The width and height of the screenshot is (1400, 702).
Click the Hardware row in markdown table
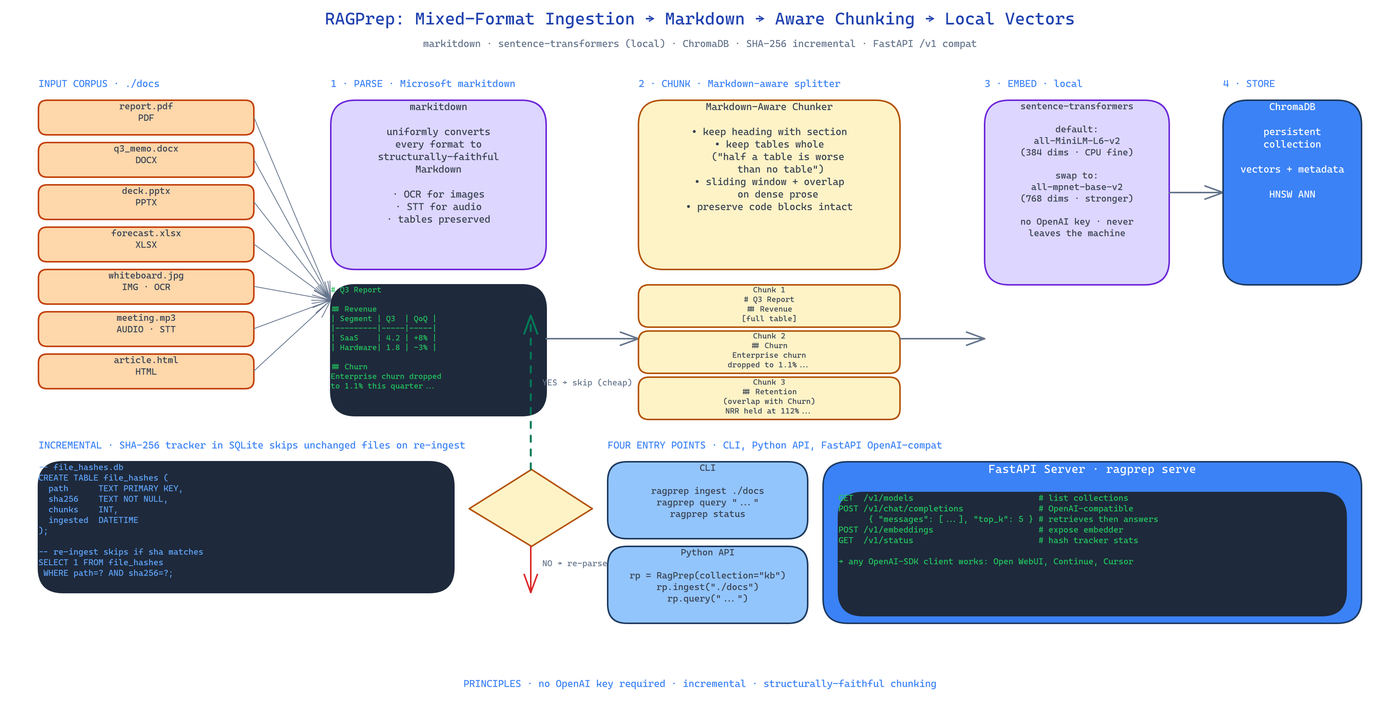click(383, 347)
